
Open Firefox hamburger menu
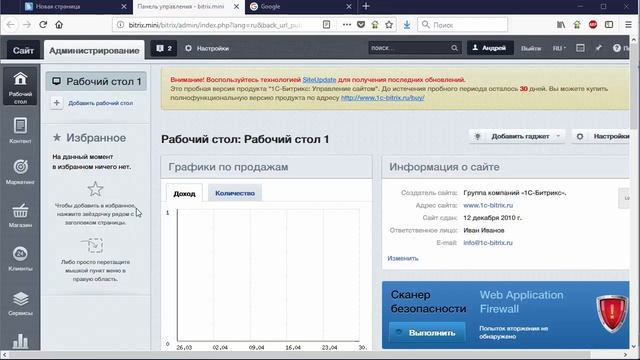click(x=629, y=25)
